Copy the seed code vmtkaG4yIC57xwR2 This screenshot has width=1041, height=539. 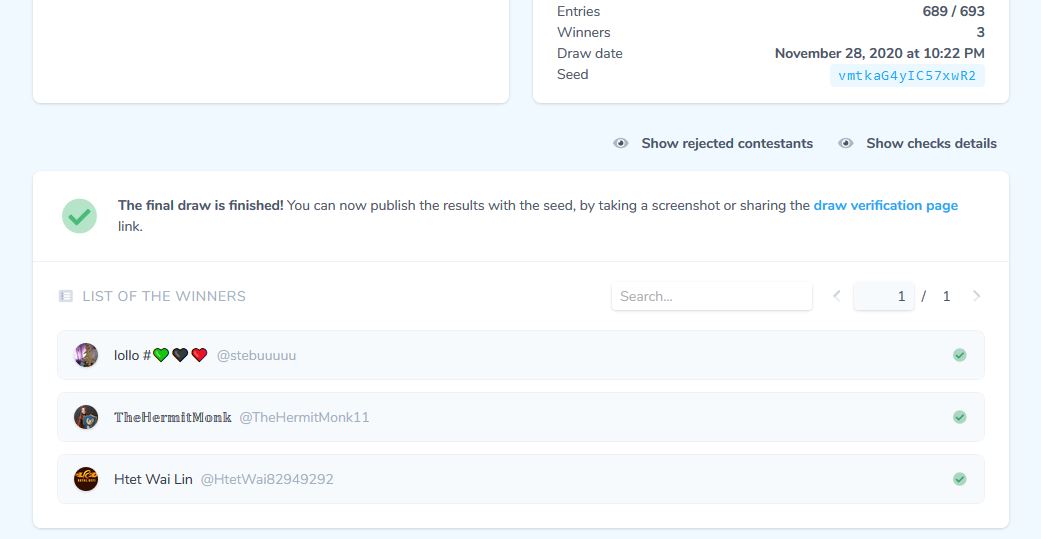[907, 76]
